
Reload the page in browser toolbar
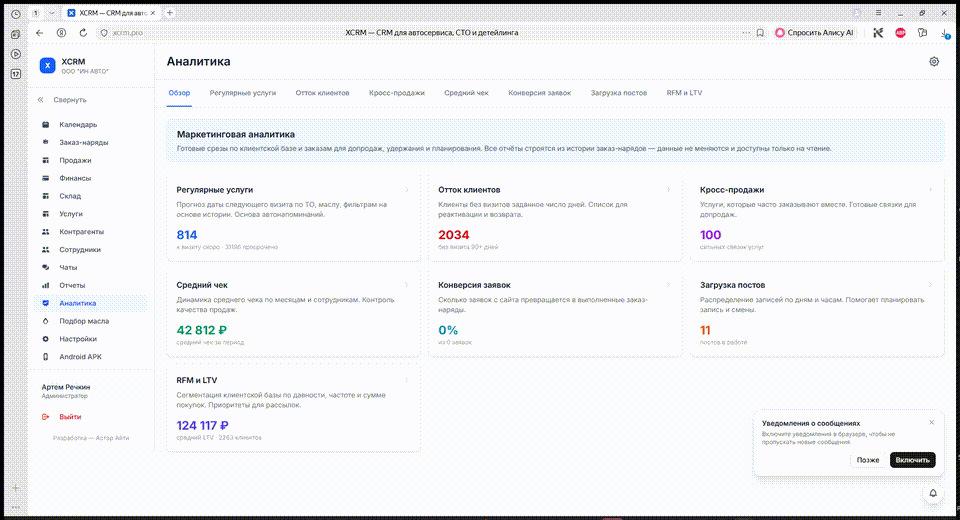[83, 33]
